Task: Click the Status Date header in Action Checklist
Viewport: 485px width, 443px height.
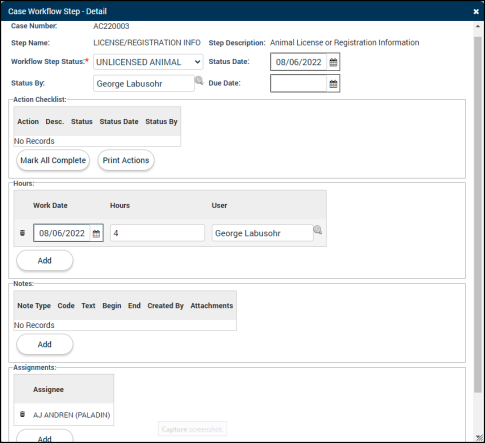Action: click(119, 122)
